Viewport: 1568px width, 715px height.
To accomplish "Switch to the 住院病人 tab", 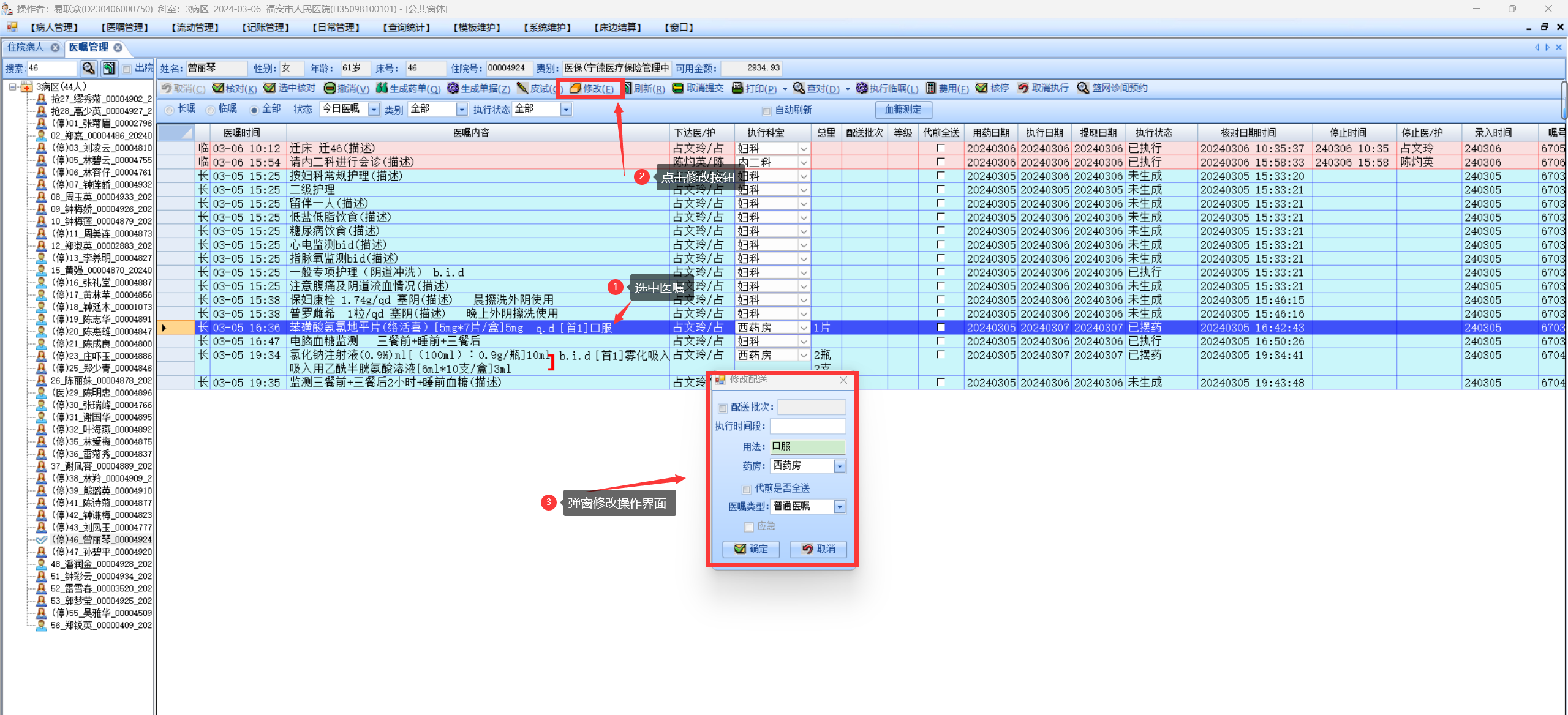I will click(26, 47).
